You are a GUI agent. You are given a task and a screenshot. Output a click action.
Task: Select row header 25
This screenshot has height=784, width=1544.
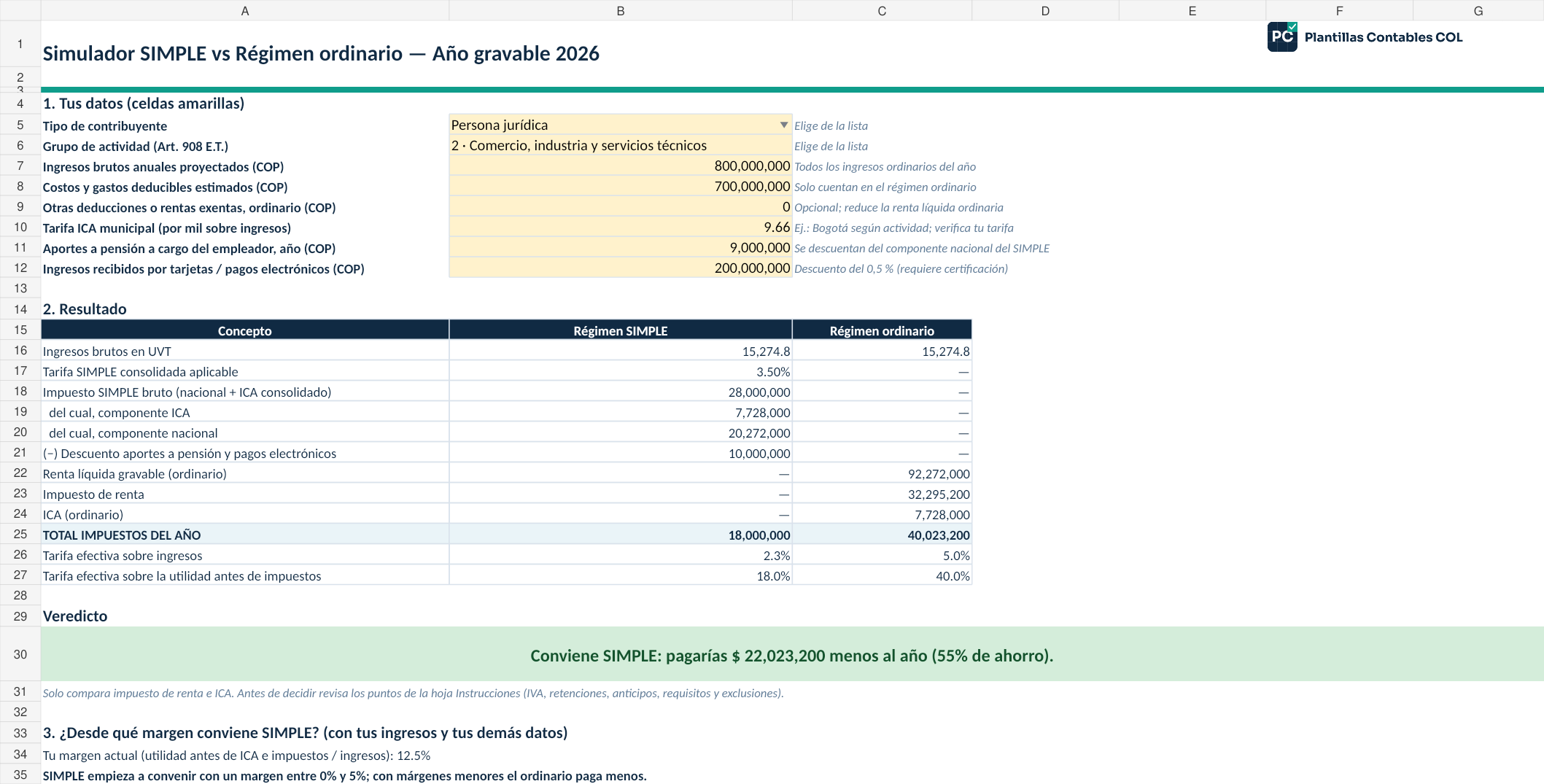point(20,535)
